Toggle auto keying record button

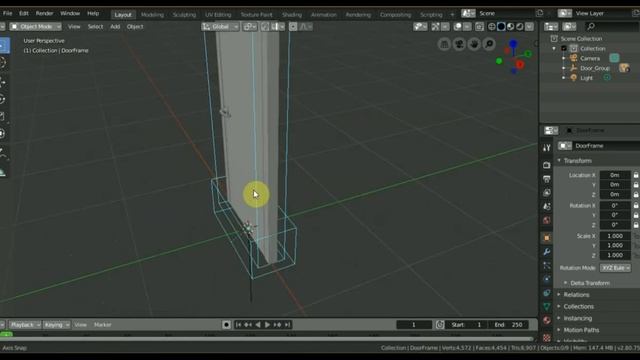pos(227,325)
